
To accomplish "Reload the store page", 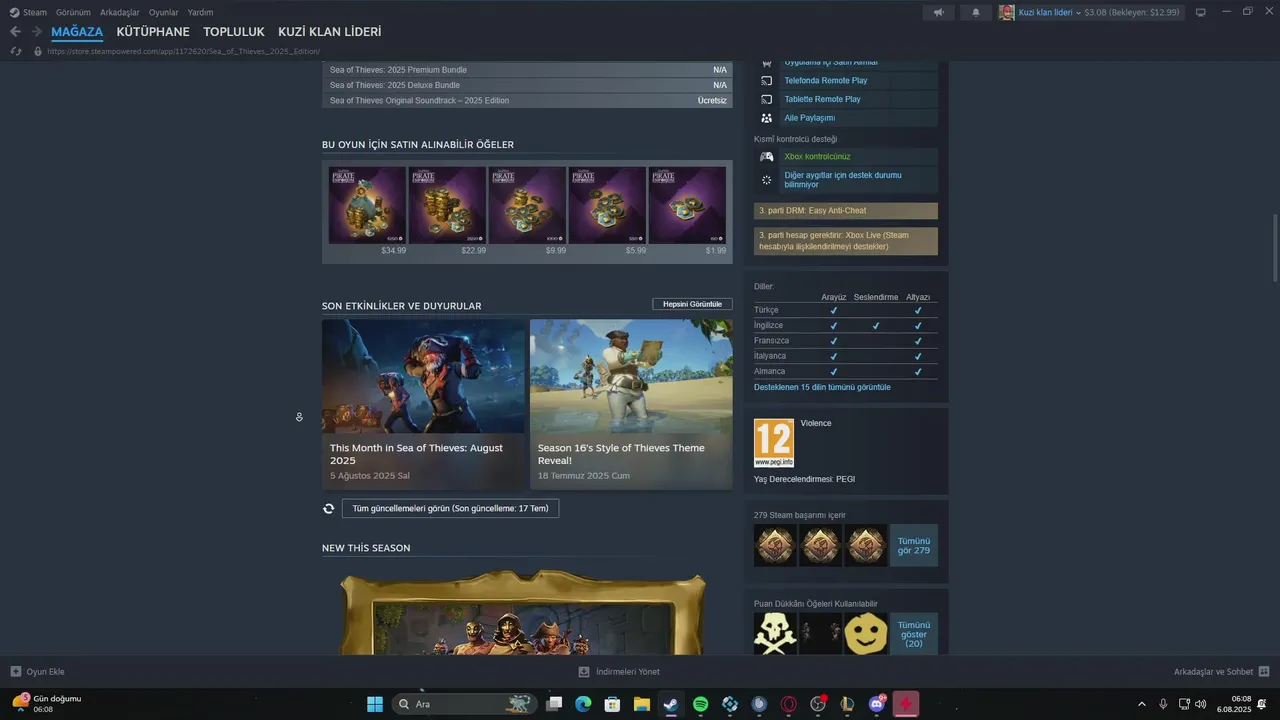I will [x=16, y=51].
